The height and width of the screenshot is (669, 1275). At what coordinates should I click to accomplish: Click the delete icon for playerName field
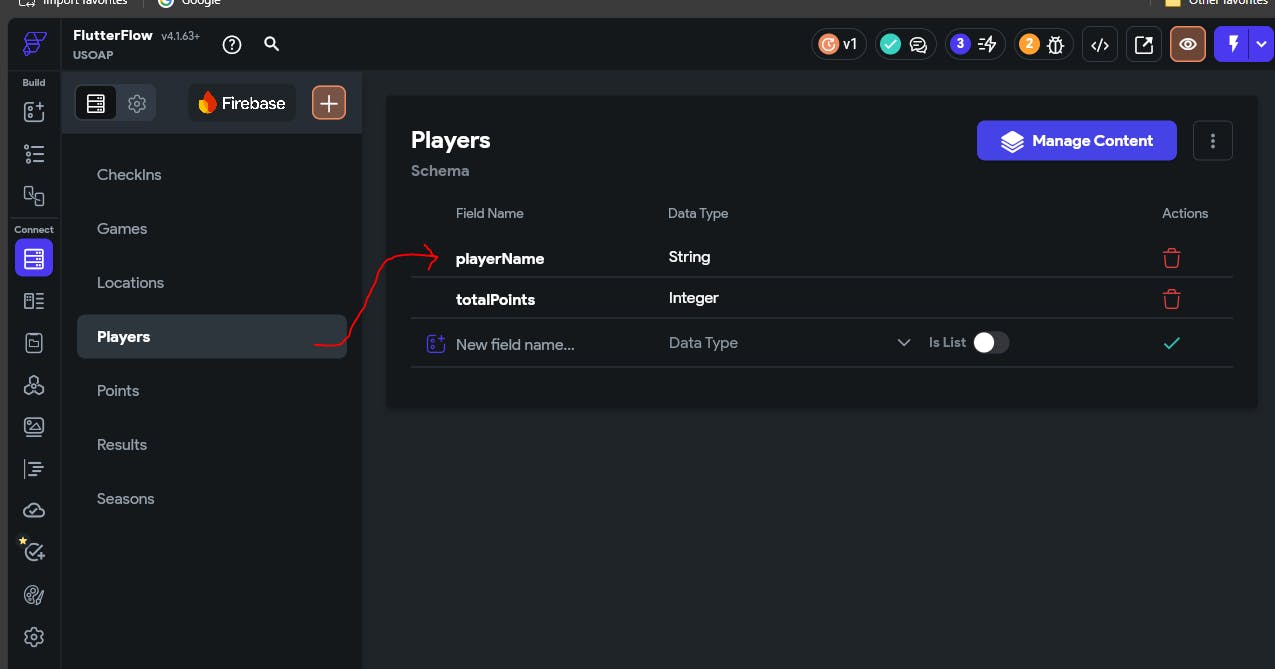1171,258
